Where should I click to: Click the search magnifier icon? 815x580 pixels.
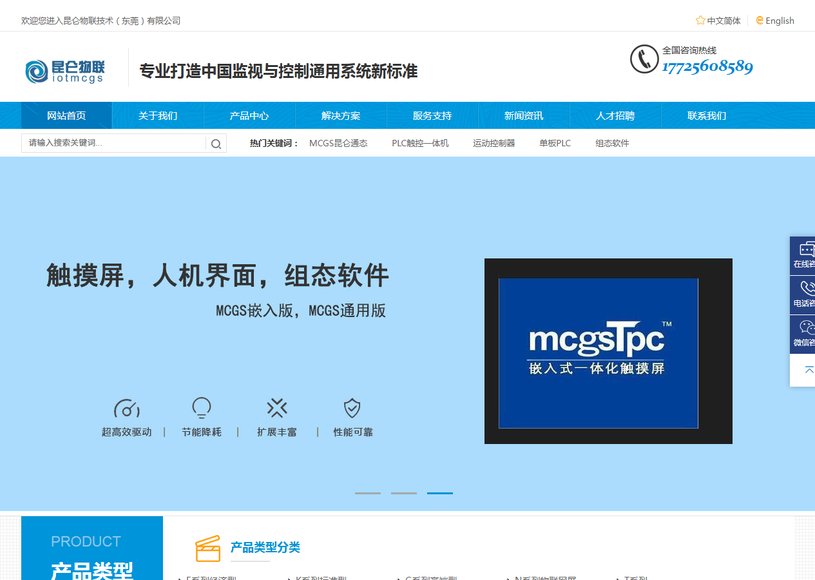click(x=216, y=144)
